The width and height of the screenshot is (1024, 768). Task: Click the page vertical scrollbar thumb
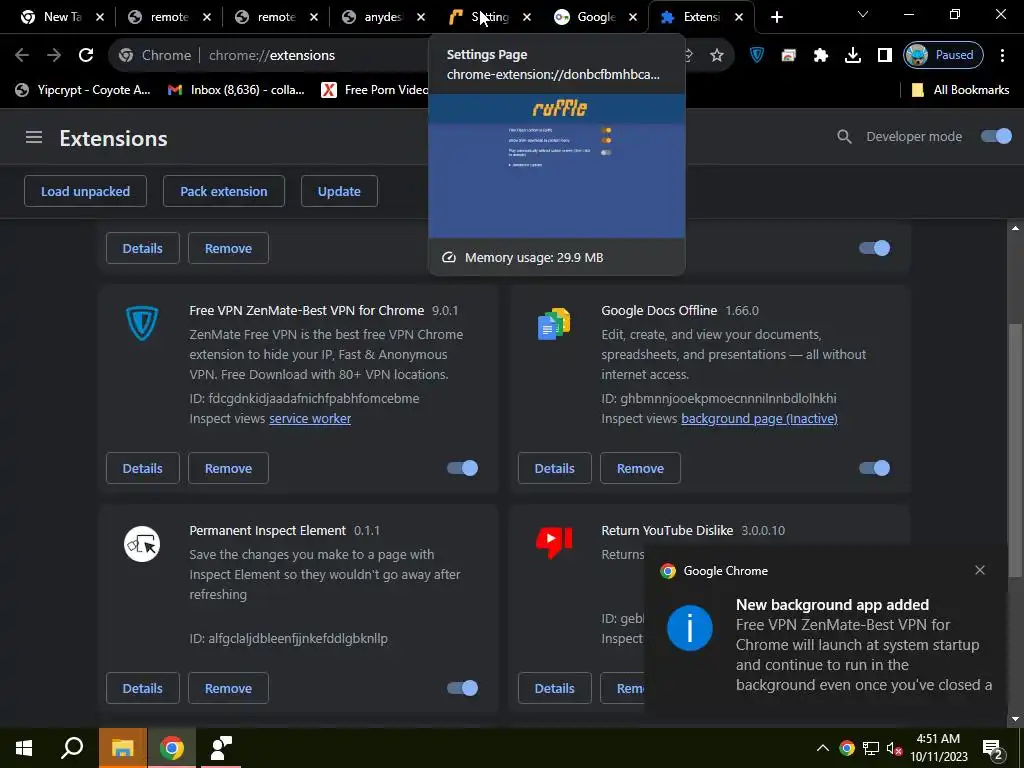(x=1015, y=451)
